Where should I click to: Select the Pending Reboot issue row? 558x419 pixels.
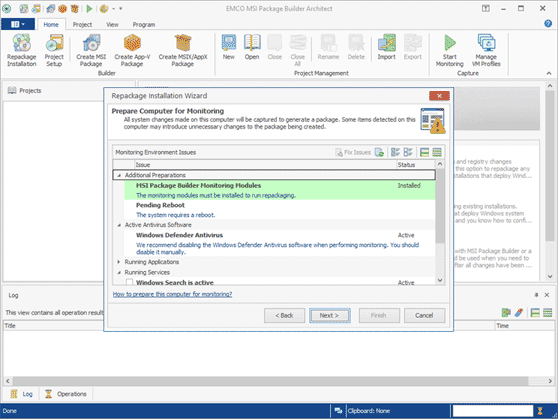tap(279, 210)
